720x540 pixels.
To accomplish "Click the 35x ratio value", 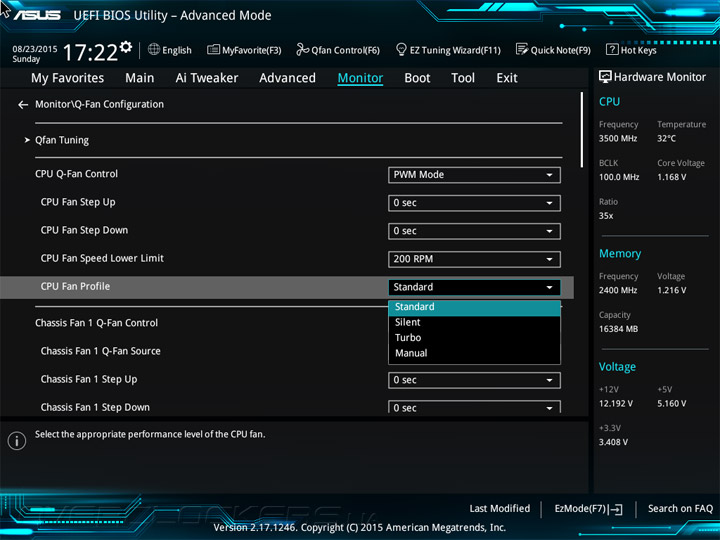I will coord(606,216).
